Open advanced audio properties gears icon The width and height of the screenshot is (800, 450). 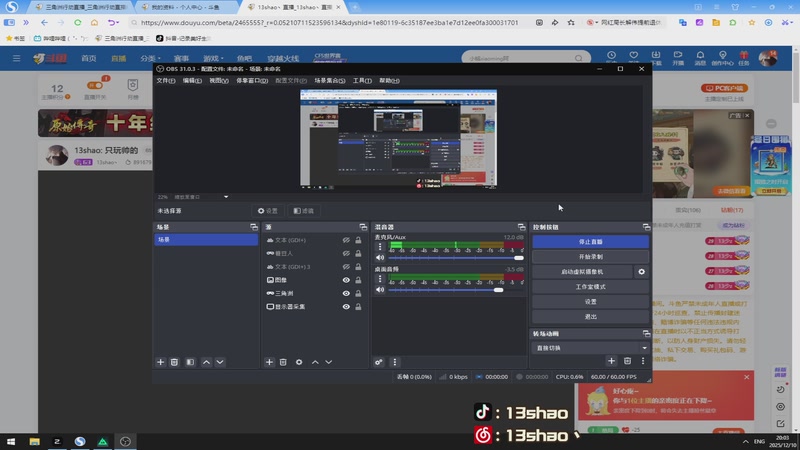tap(379, 362)
